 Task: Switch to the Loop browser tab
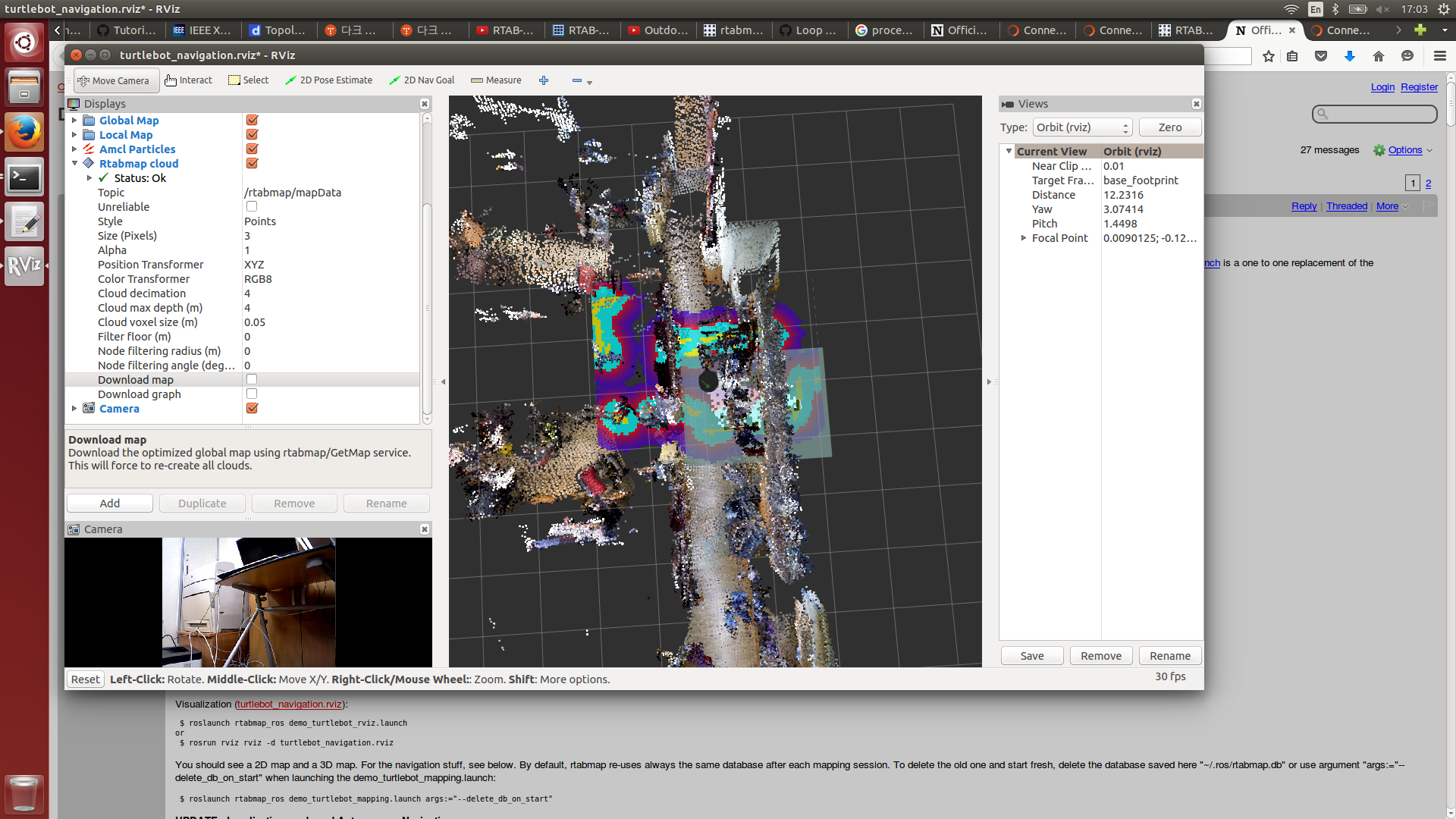[808, 30]
